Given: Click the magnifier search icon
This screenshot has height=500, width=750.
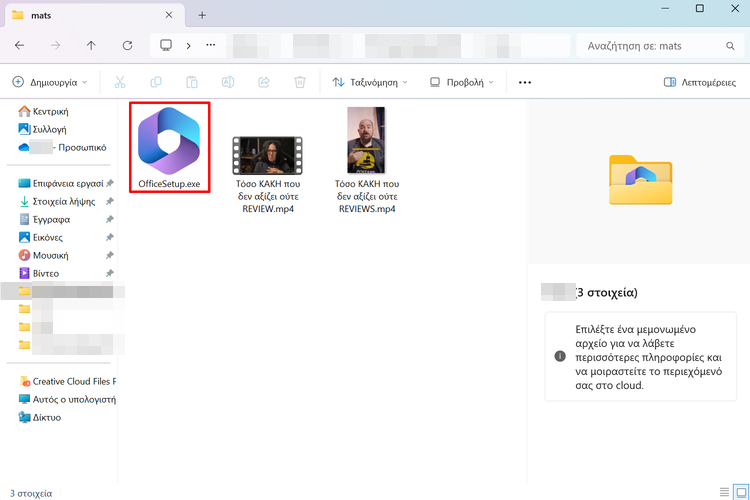Looking at the screenshot, I should [x=730, y=46].
